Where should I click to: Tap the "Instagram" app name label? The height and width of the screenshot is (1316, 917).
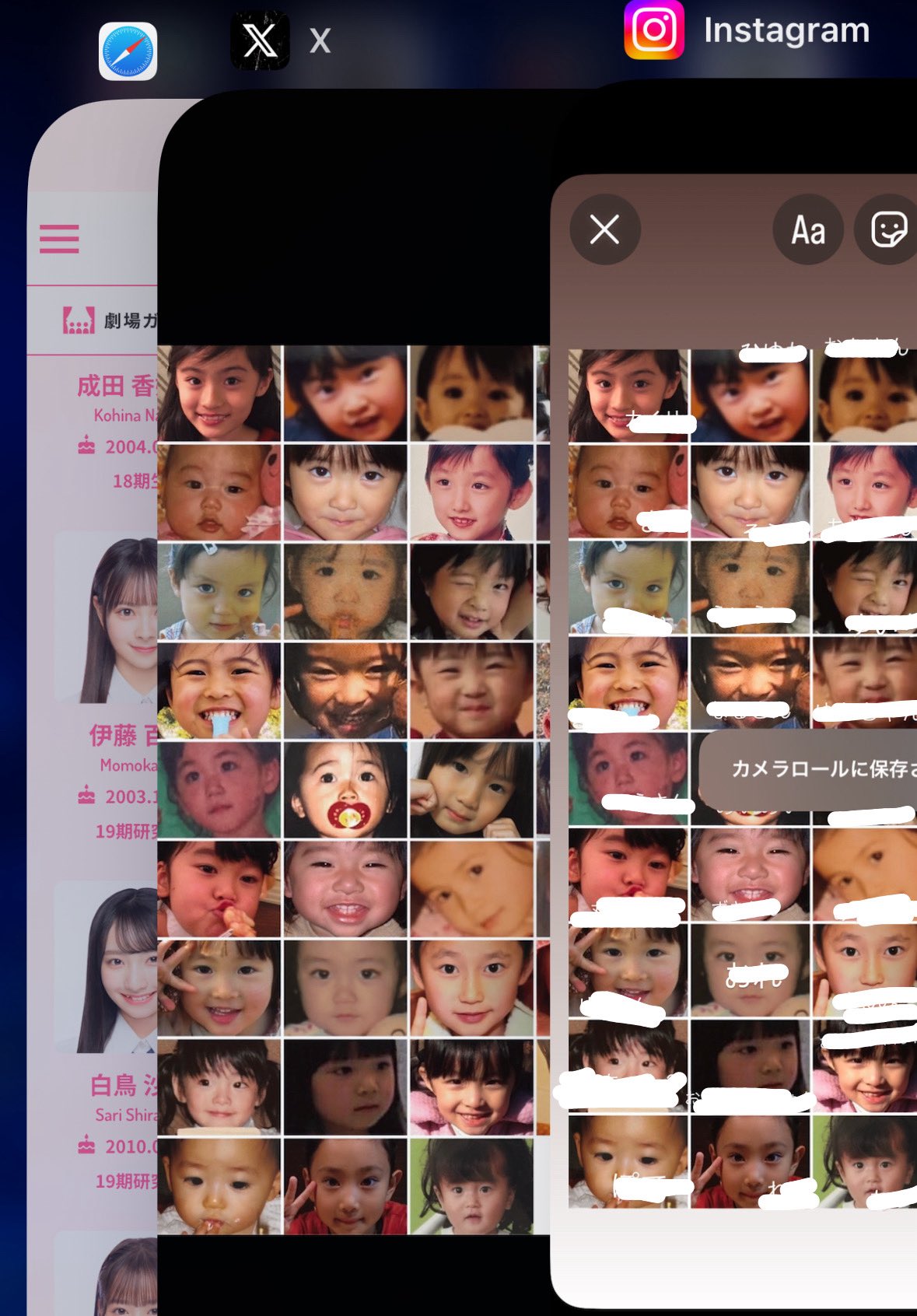click(786, 30)
